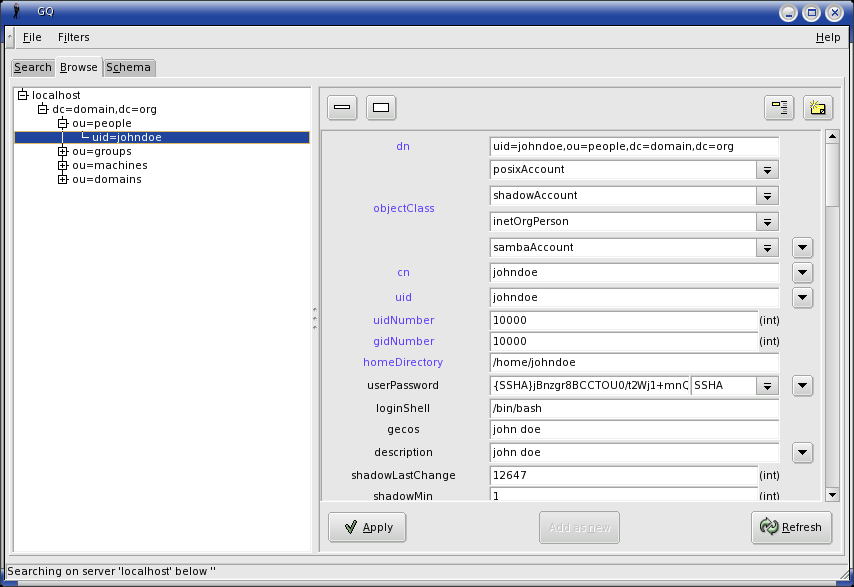854x587 pixels.
Task: Click the new entry star folder icon
Action: click(x=818, y=107)
